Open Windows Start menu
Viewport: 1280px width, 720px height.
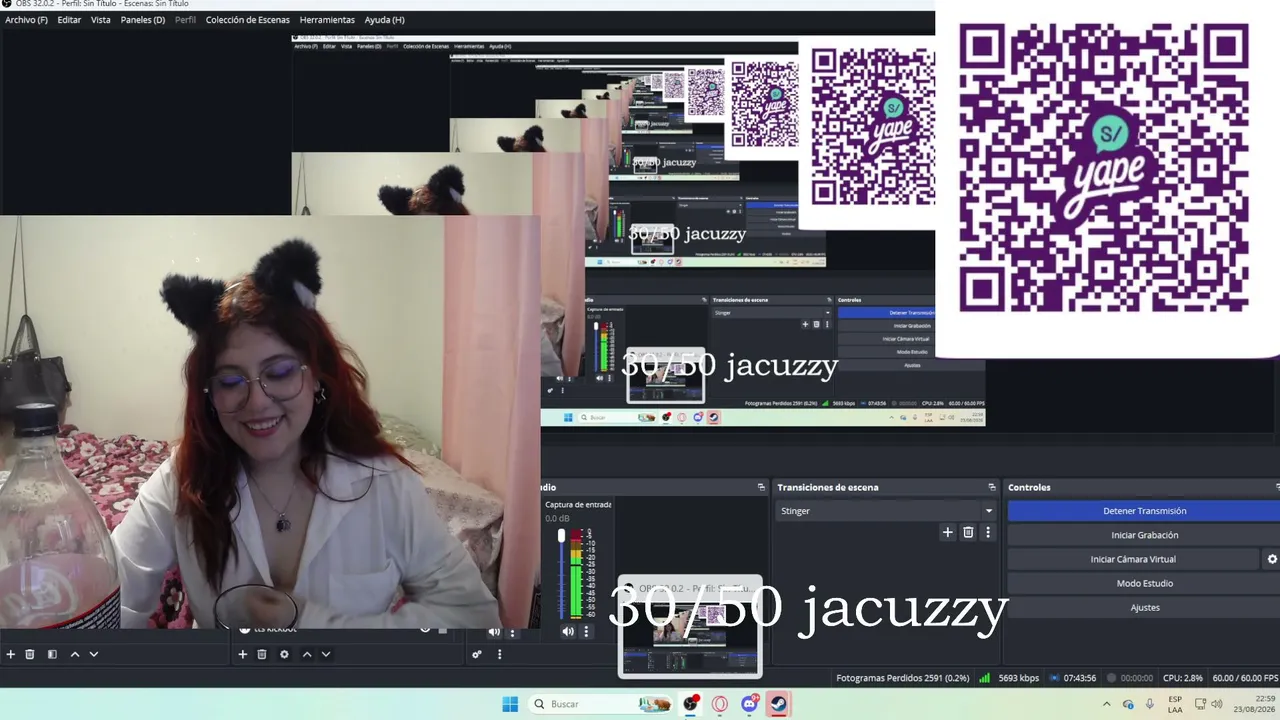pos(510,704)
